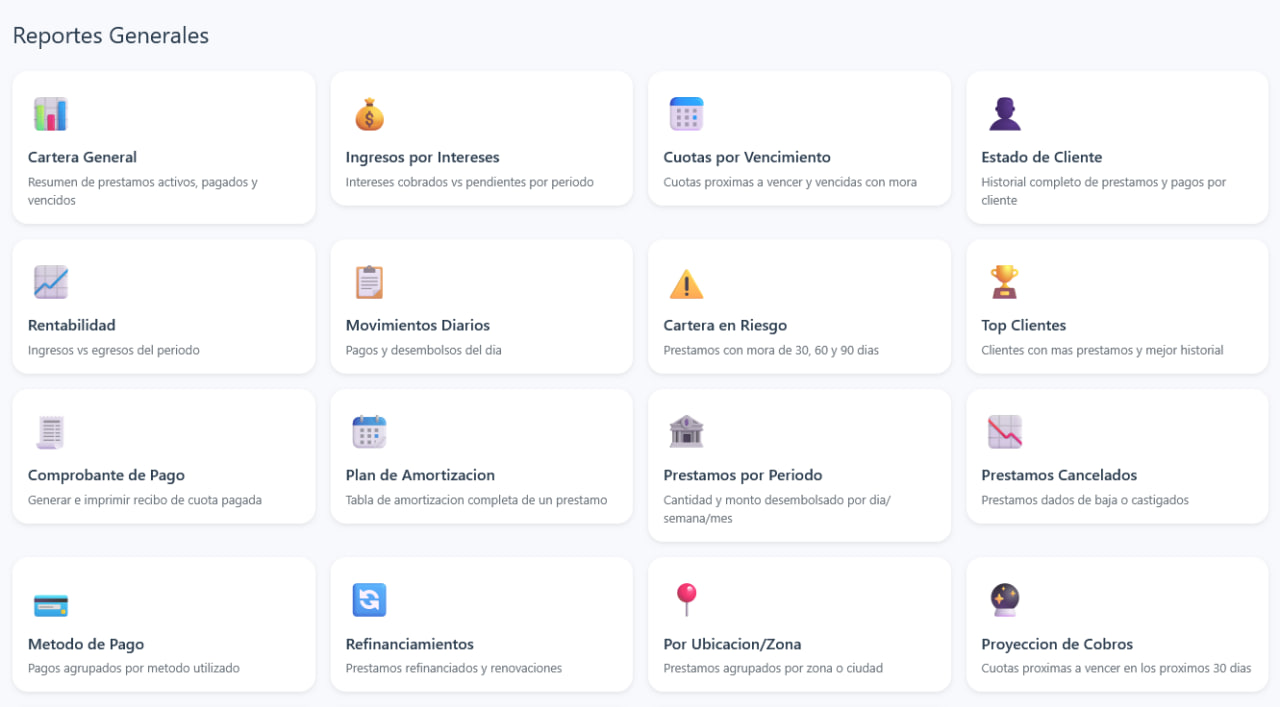This screenshot has height=707, width=1280.
Task: Click the bar chart icon for Cartera General
Action: coord(50,114)
